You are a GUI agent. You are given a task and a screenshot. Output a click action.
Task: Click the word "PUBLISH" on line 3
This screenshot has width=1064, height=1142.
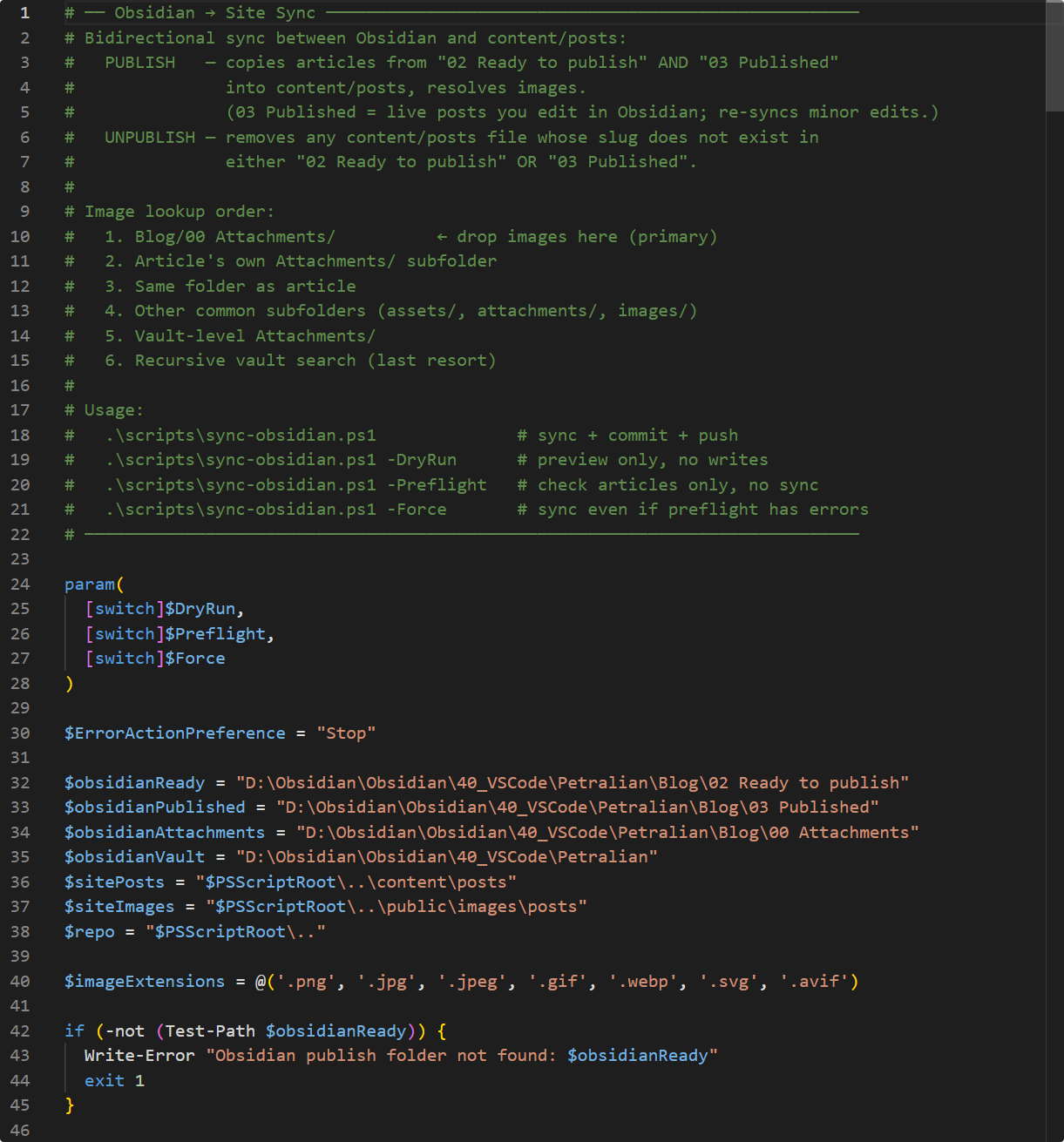pyautogui.click(x=139, y=63)
